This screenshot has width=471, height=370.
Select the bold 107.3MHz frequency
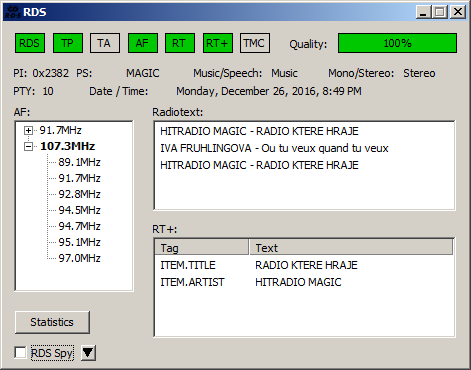[67, 146]
